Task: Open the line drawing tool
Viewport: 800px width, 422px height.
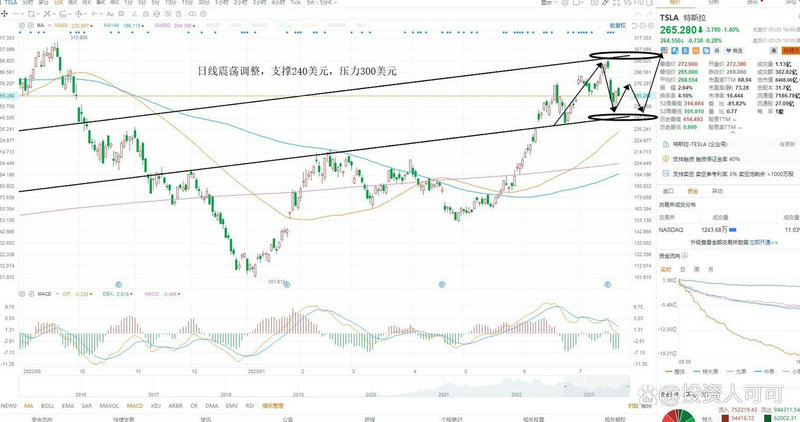Action: click(x=15, y=14)
